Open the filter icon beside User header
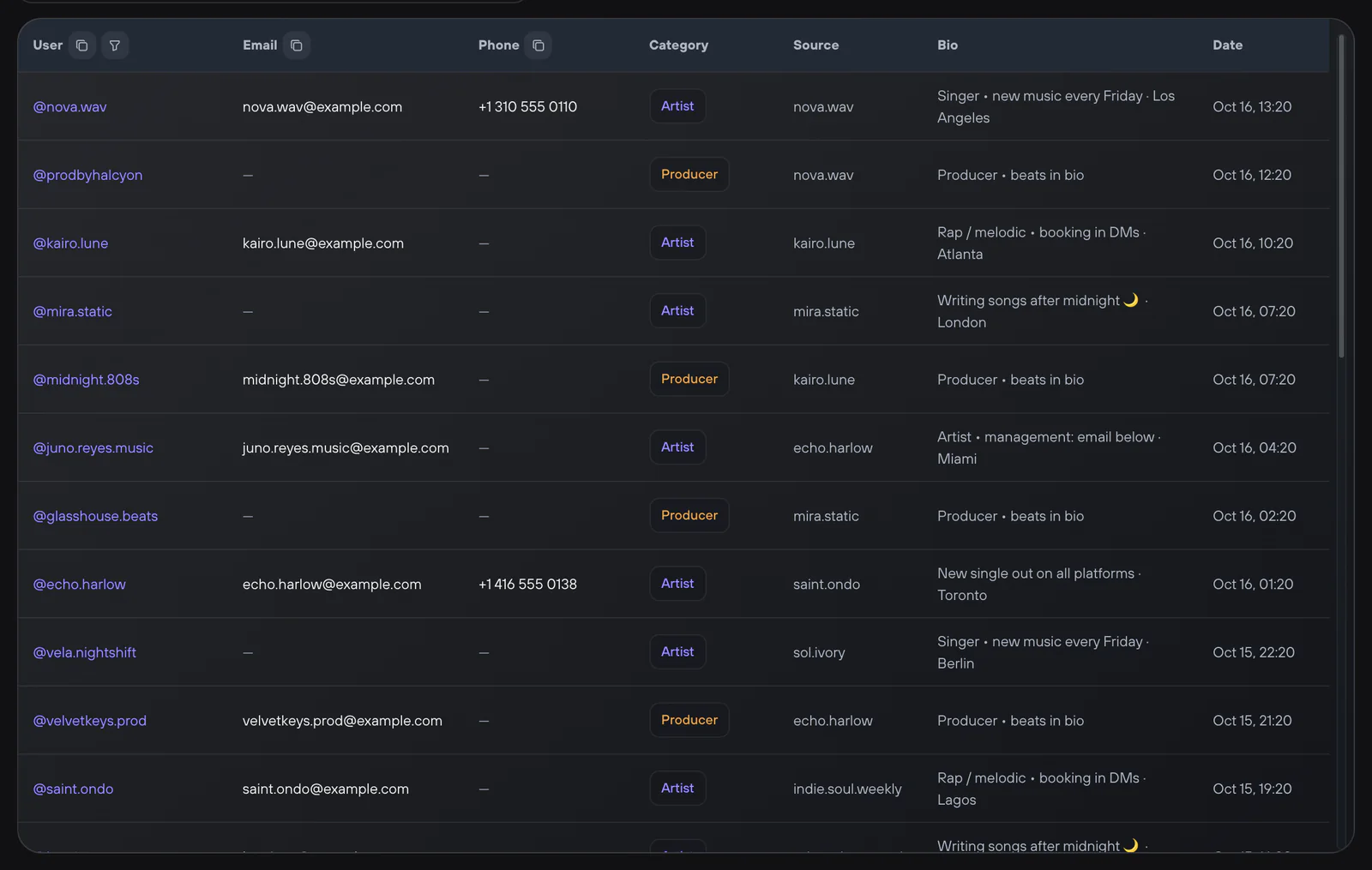 115,45
